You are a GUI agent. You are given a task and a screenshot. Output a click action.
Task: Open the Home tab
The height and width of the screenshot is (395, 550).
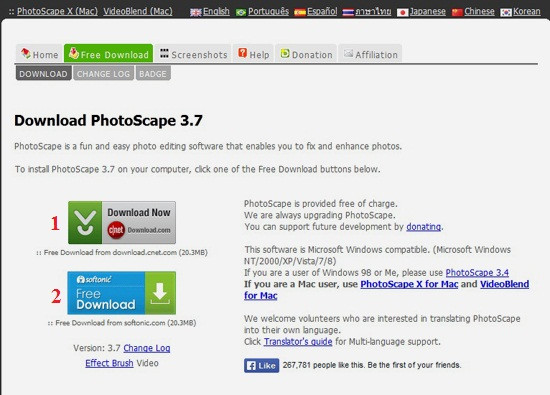pos(39,54)
